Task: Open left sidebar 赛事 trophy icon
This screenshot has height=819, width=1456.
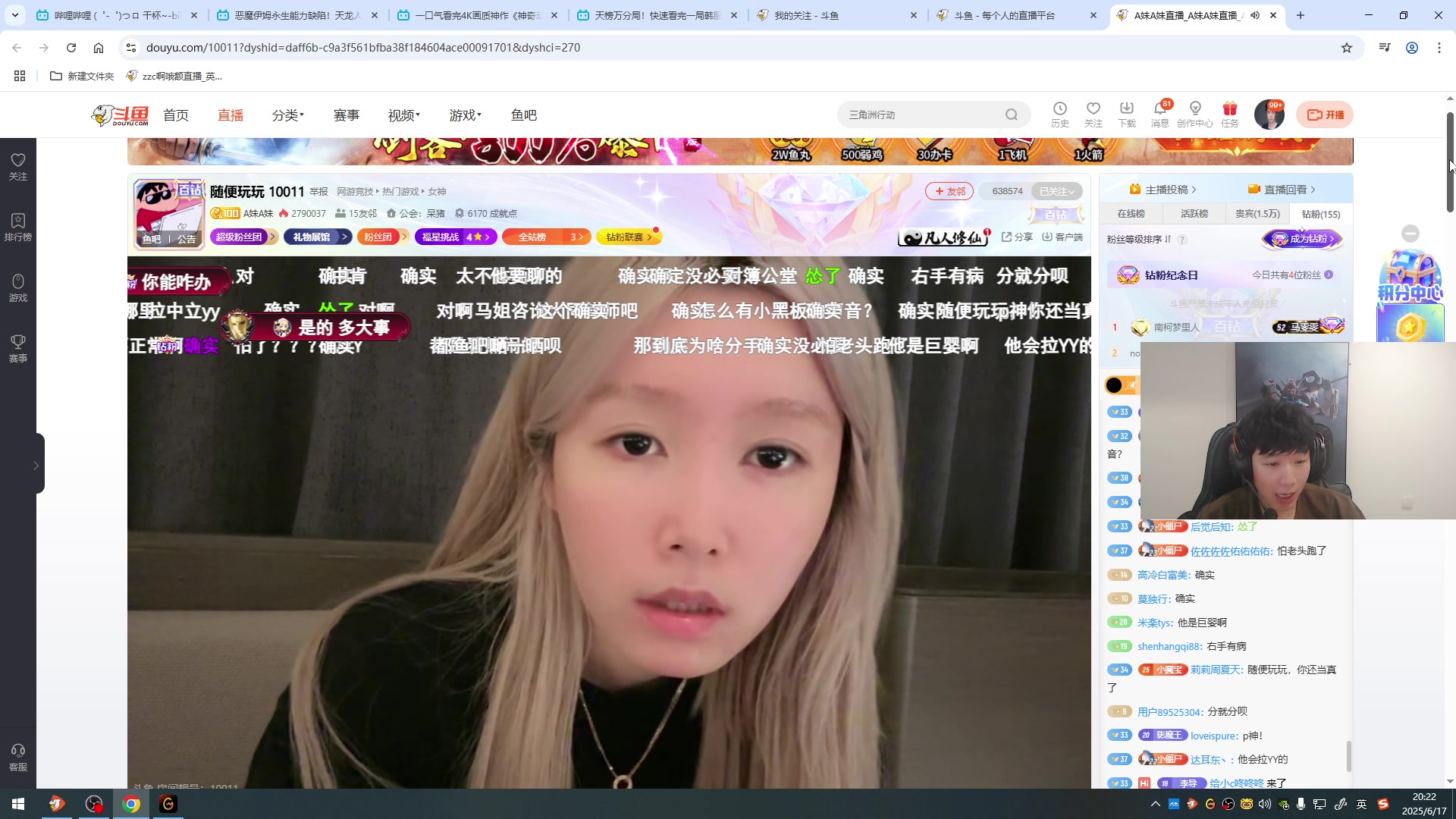Action: (18, 349)
